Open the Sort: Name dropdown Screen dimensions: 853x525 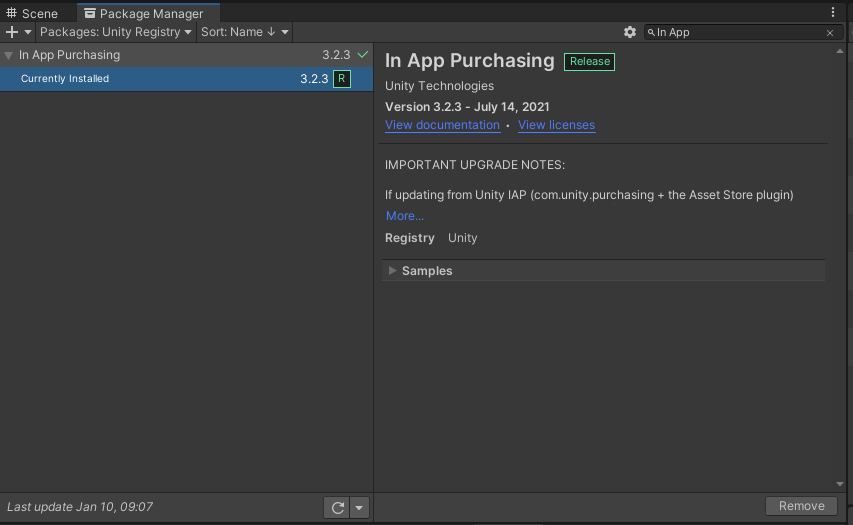coord(244,32)
